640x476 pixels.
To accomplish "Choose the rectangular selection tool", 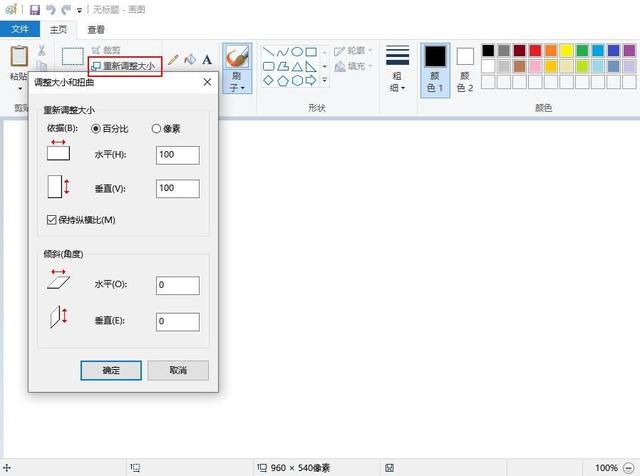I will point(73,56).
